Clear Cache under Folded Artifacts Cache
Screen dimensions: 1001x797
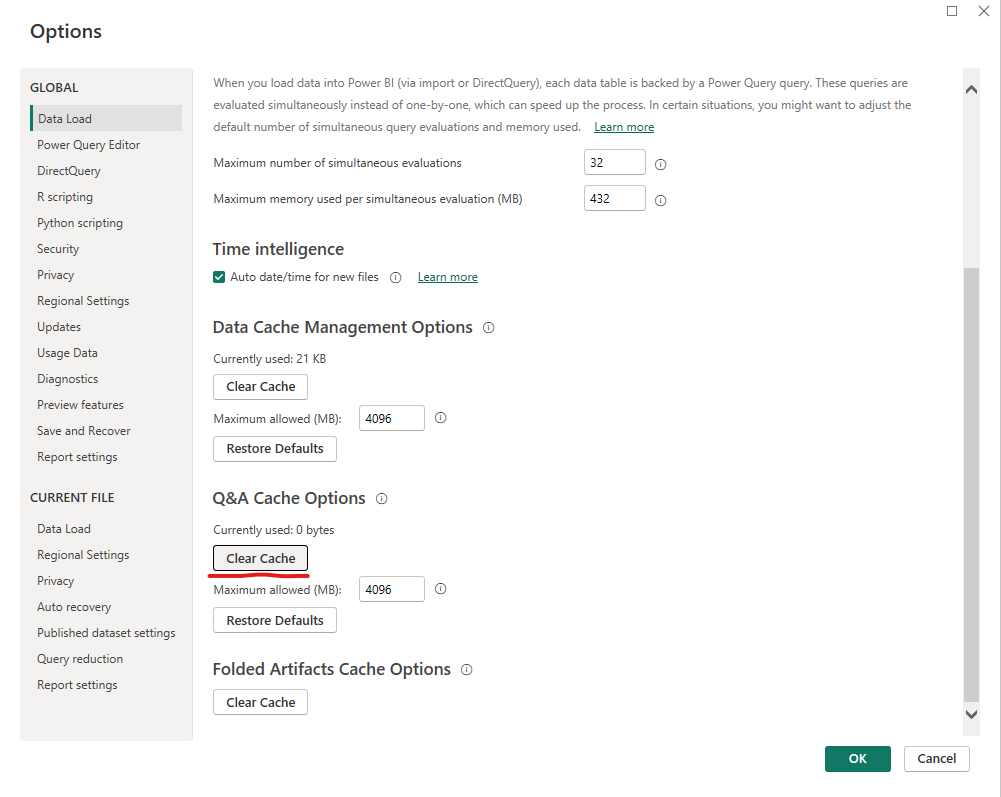(x=260, y=702)
